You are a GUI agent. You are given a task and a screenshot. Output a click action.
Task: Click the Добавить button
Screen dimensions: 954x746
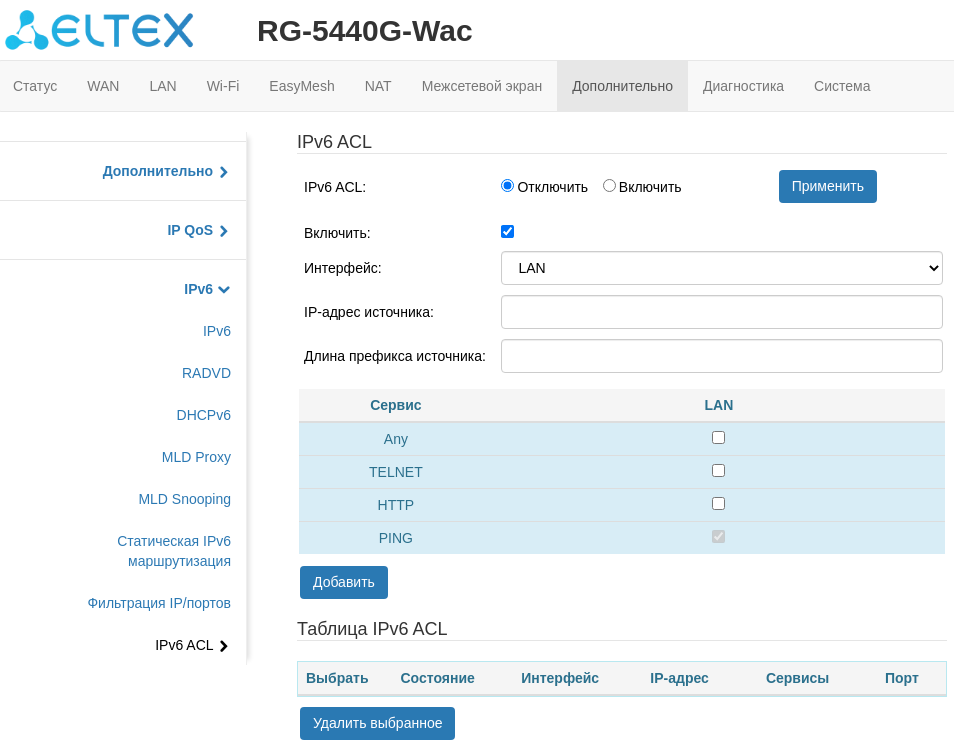[343, 582]
